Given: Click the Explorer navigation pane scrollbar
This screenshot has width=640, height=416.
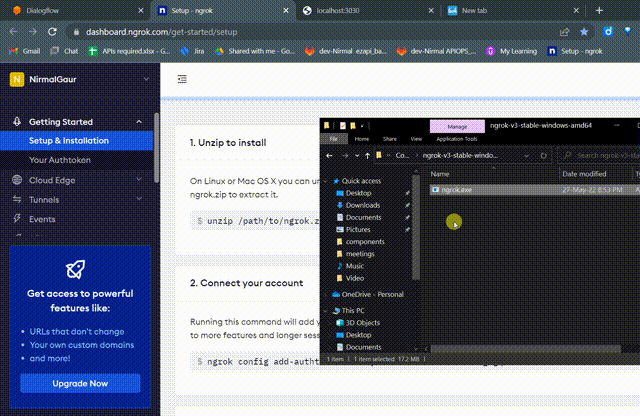Looking at the screenshot, I should [416, 227].
